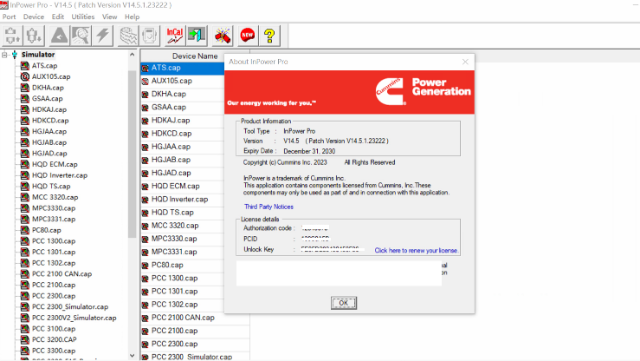The image size is (640, 361).
Task: Select MCC 3320.cap in the tree
Action: pyautogui.click(x=55, y=197)
